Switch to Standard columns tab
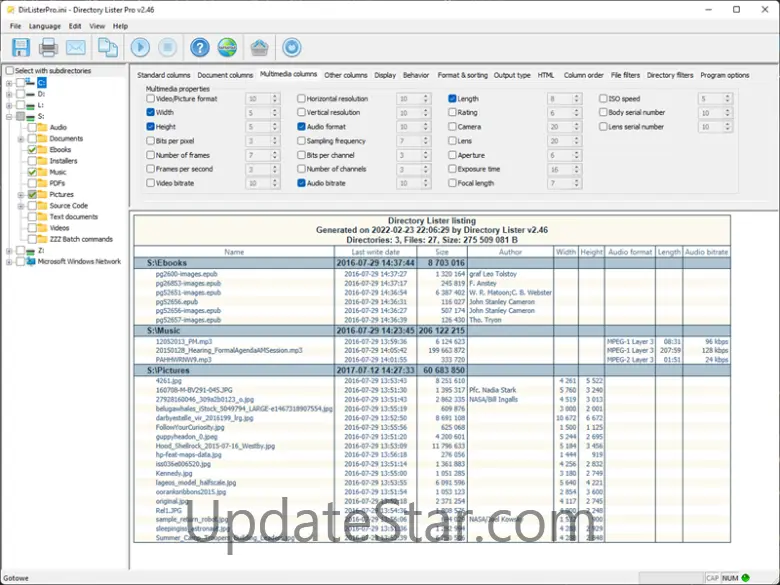The height and width of the screenshot is (585, 780). point(164,75)
